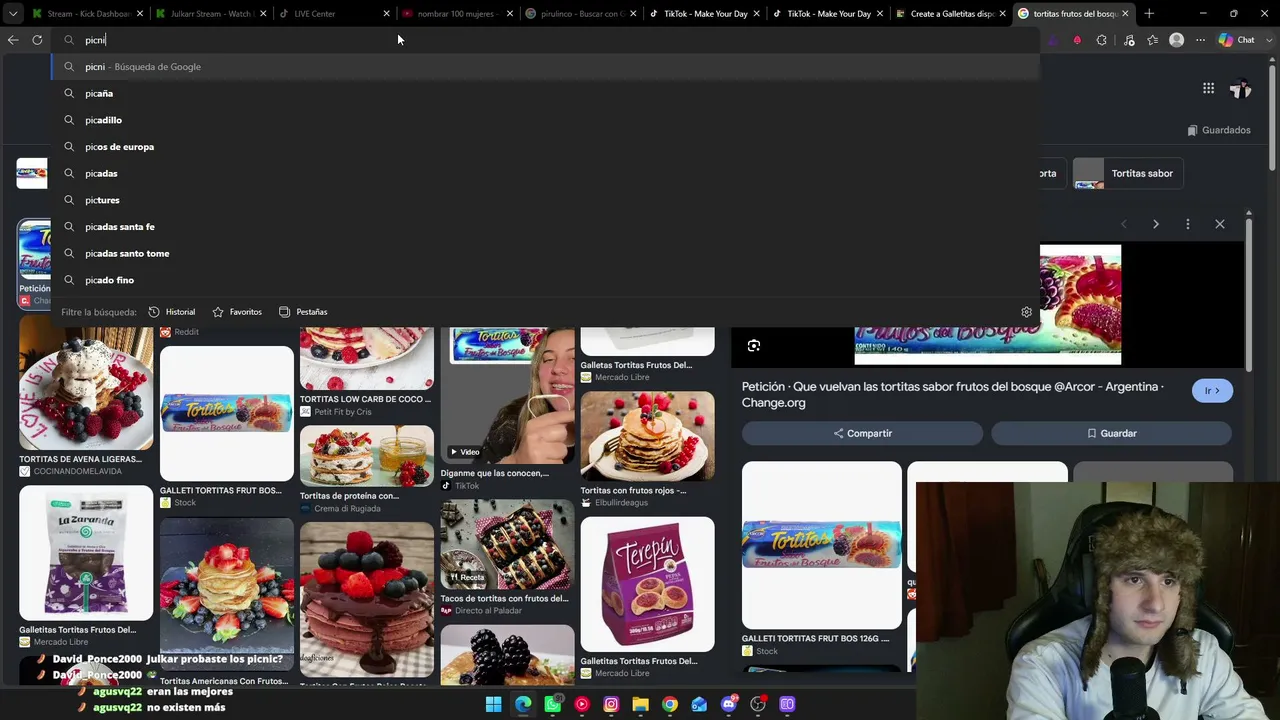Screen dimensions: 1280x720
Task: Choose the 'picado fino' suggestion
Action: click(545, 280)
